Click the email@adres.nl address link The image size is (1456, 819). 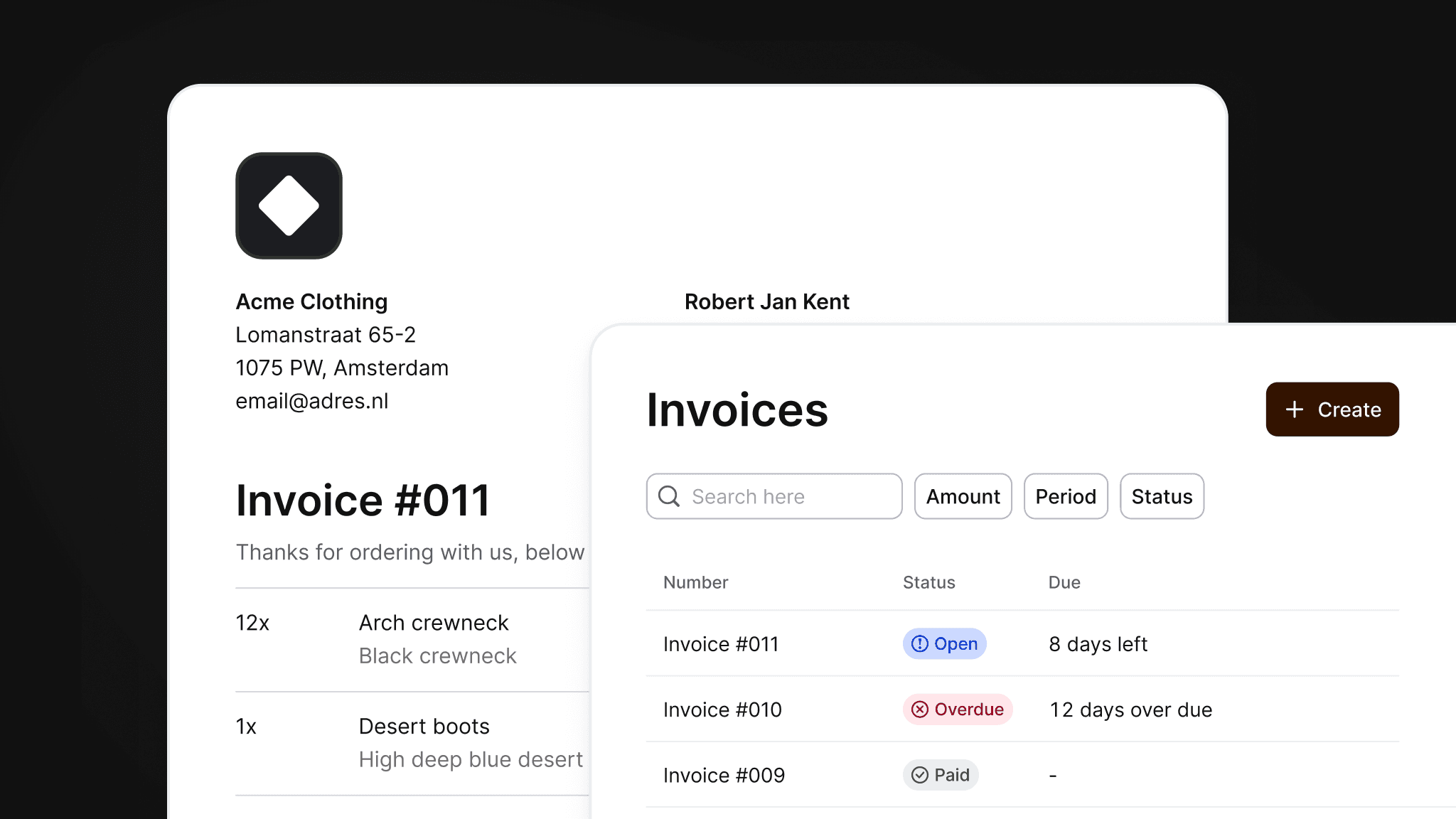tap(311, 401)
